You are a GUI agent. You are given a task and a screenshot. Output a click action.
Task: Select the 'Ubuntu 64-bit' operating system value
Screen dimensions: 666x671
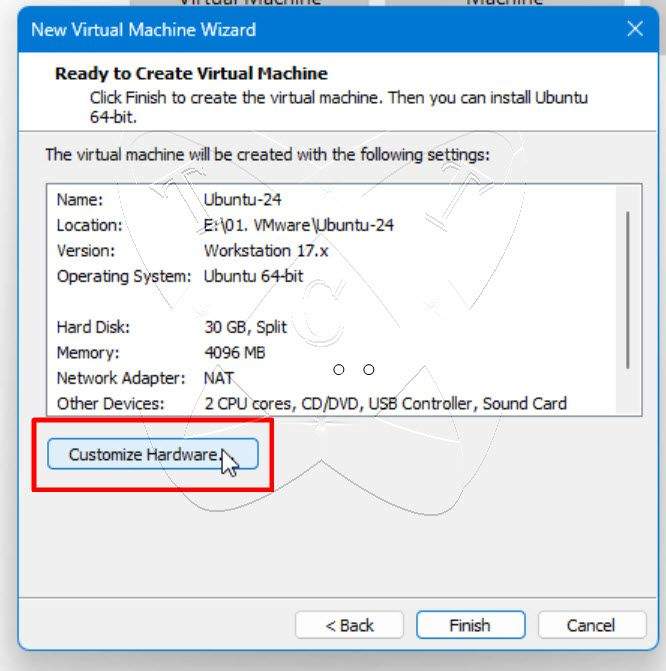click(253, 276)
